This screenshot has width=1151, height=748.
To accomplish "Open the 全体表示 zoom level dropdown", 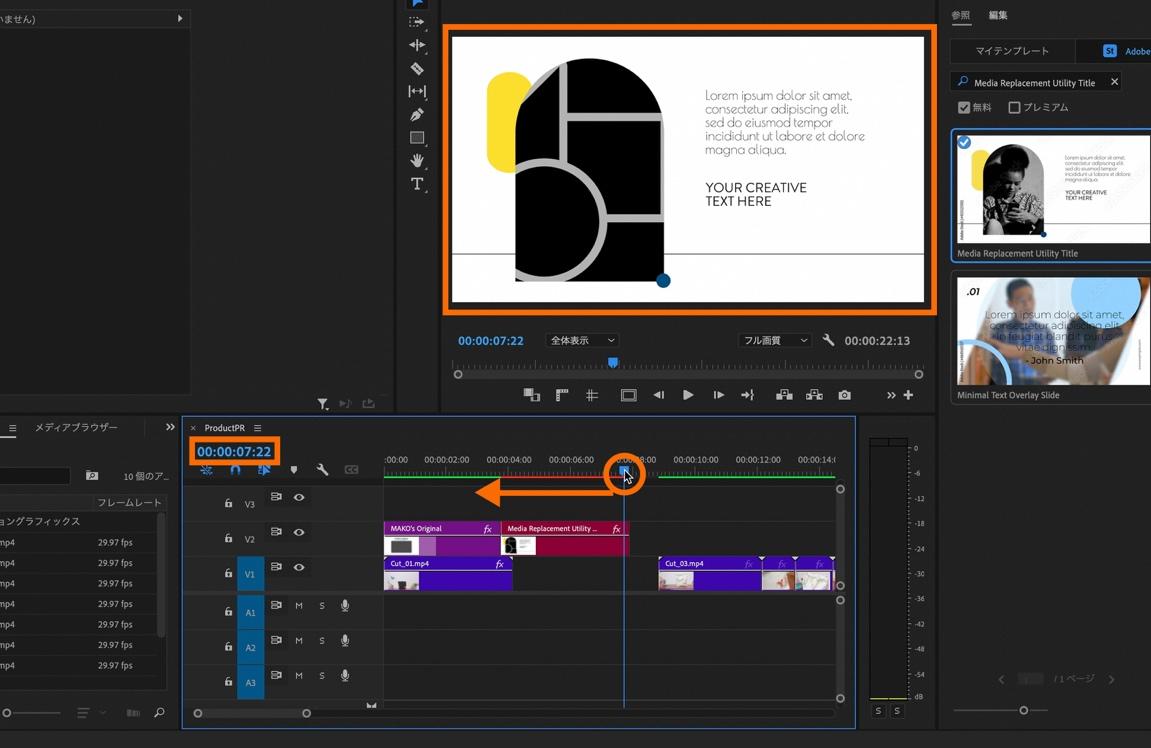I will point(583,341).
